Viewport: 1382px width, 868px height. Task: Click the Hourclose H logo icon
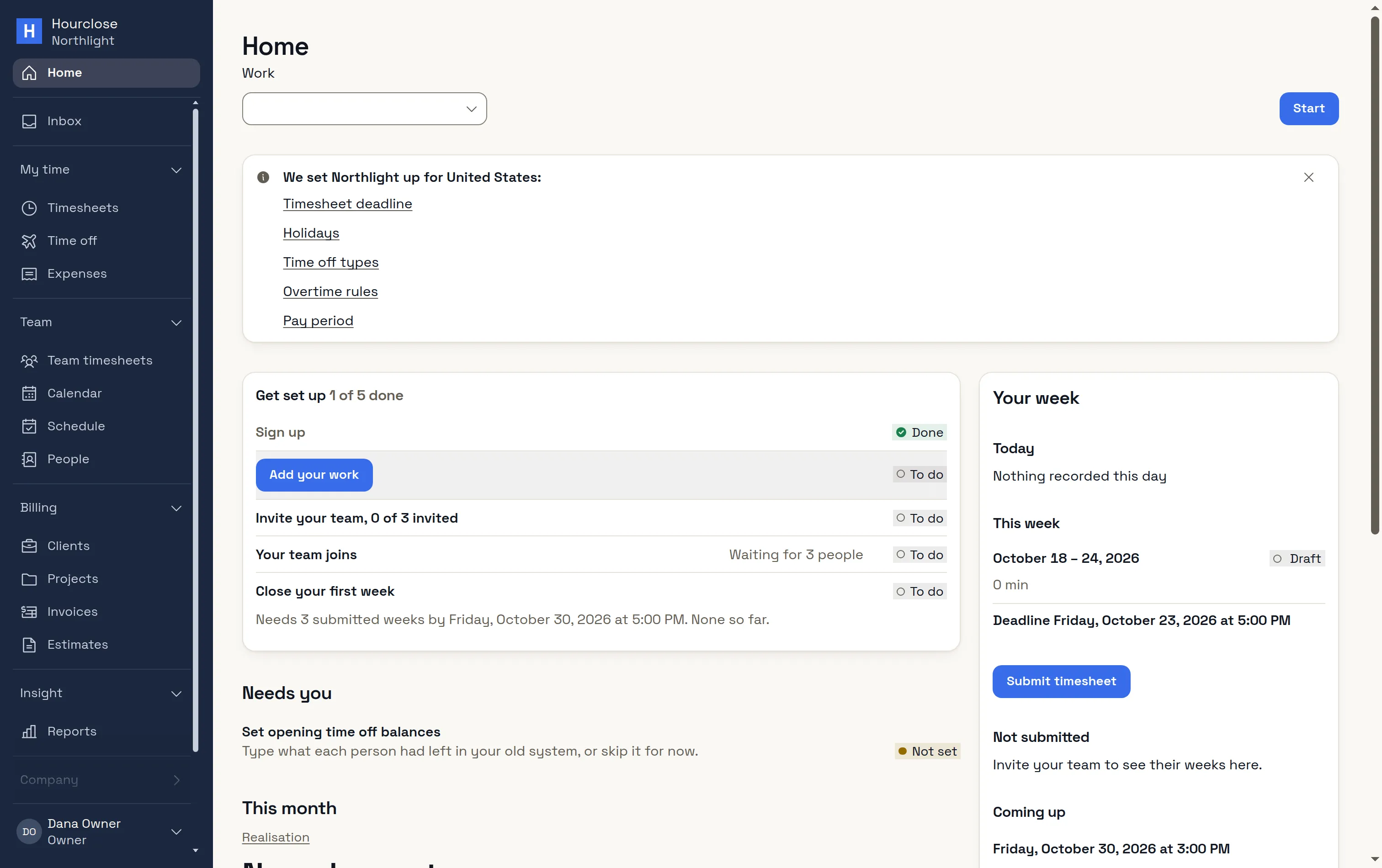pos(29,31)
